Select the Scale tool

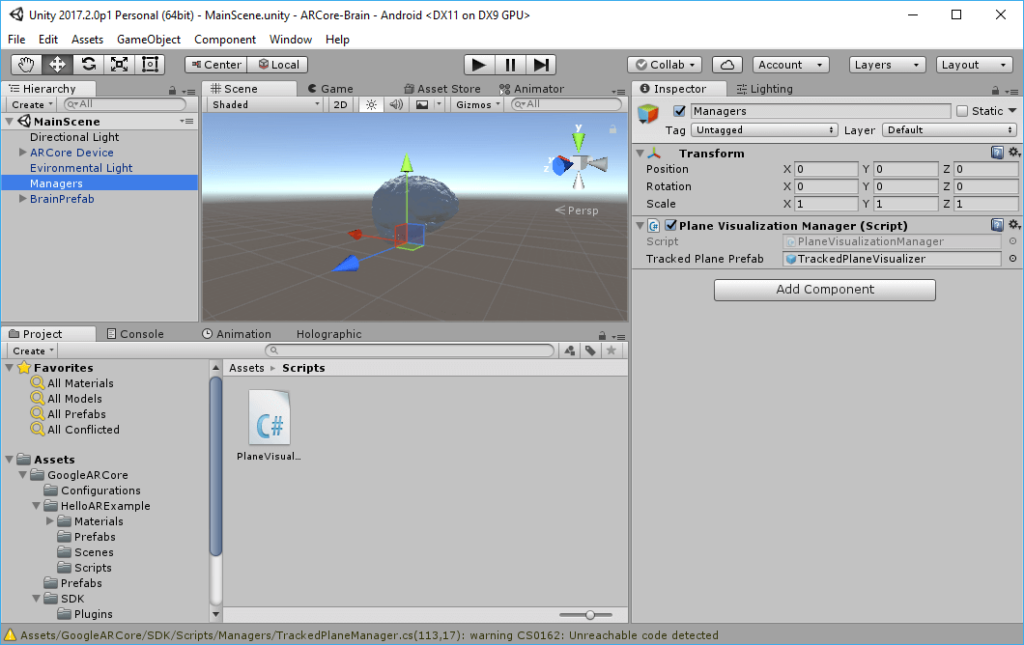pyautogui.click(x=119, y=65)
